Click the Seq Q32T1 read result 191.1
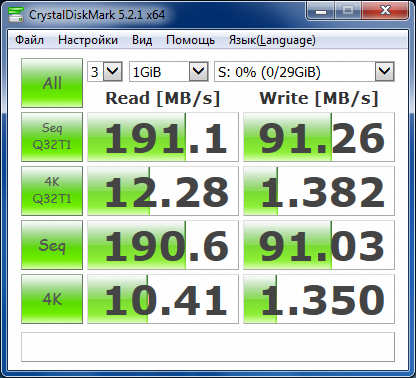416x378 pixels. click(x=163, y=137)
